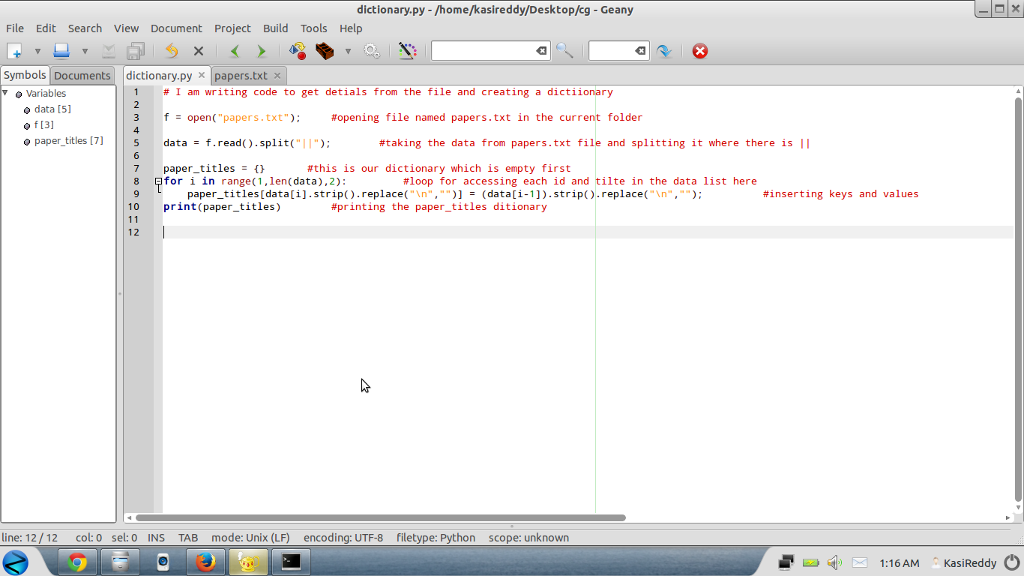Open the Project menu

pos(232,28)
